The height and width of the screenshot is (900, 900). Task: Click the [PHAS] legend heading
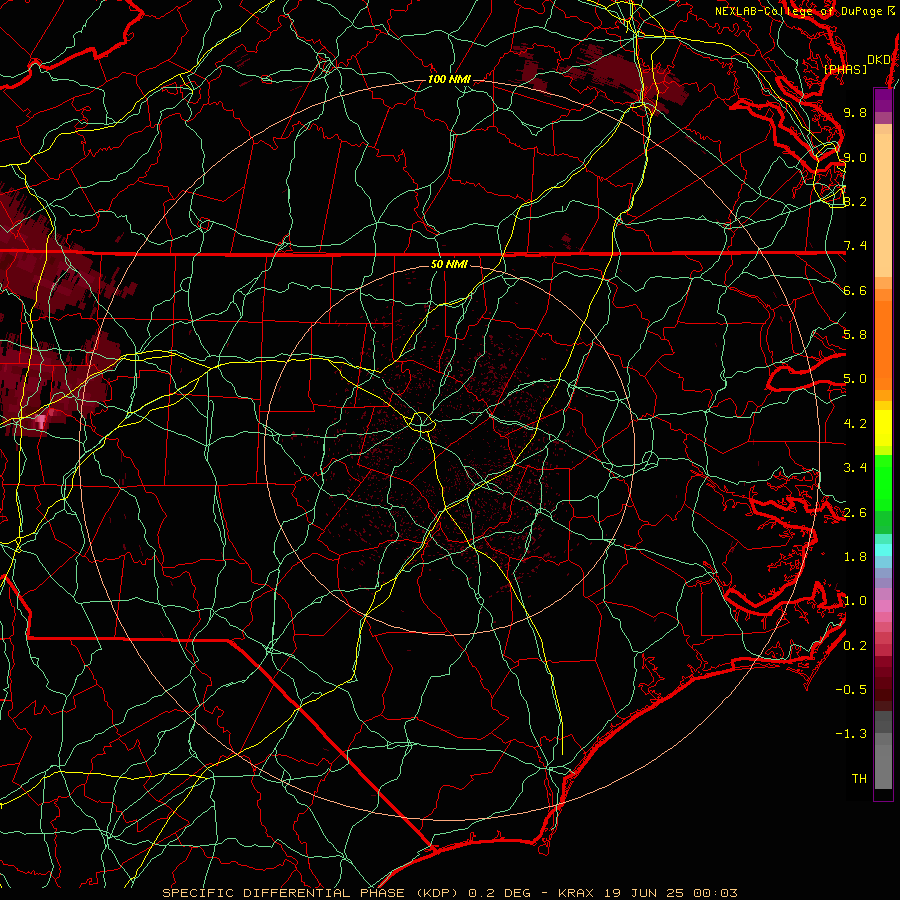point(845,70)
